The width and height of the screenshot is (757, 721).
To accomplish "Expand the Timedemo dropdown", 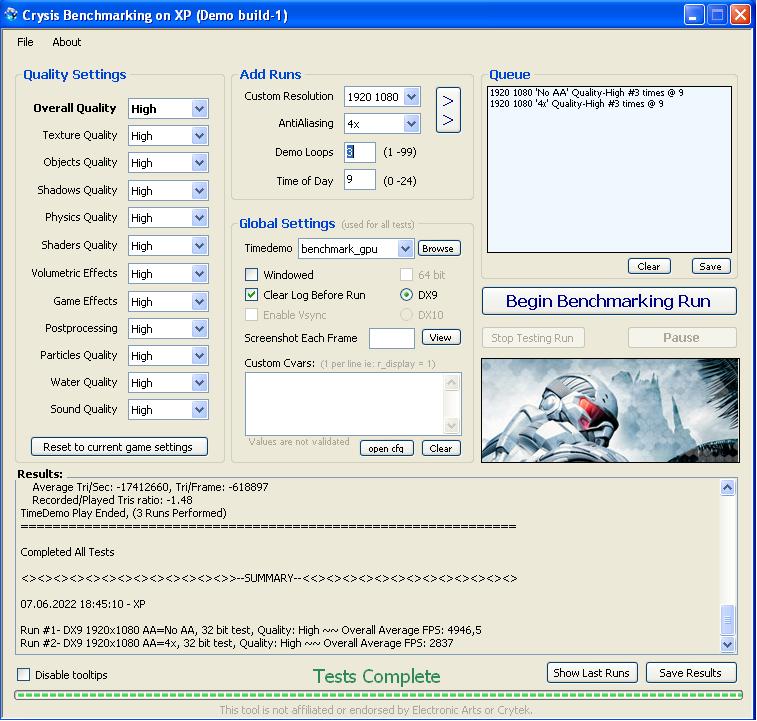I will [405, 249].
